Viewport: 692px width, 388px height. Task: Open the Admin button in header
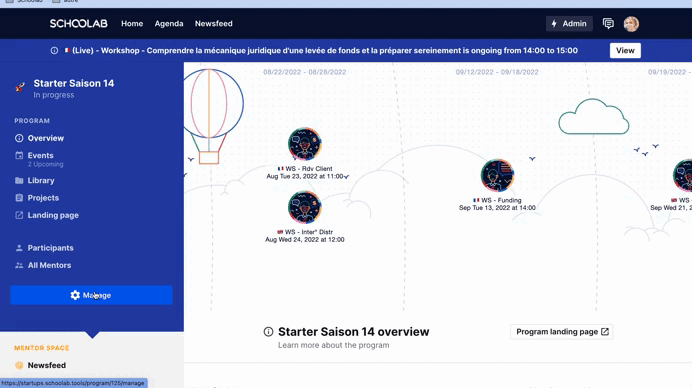[x=569, y=24]
